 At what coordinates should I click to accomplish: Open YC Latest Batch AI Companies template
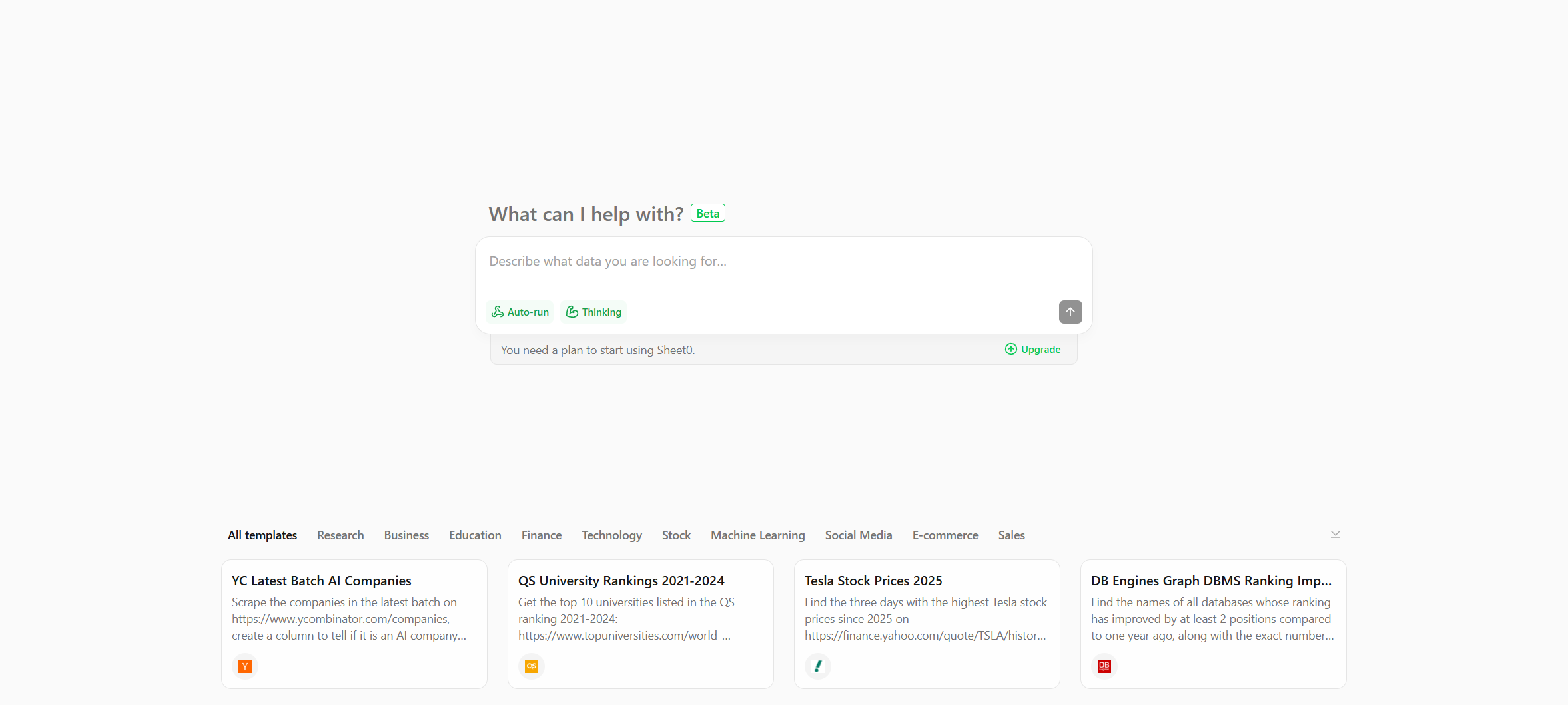click(x=354, y=624)
